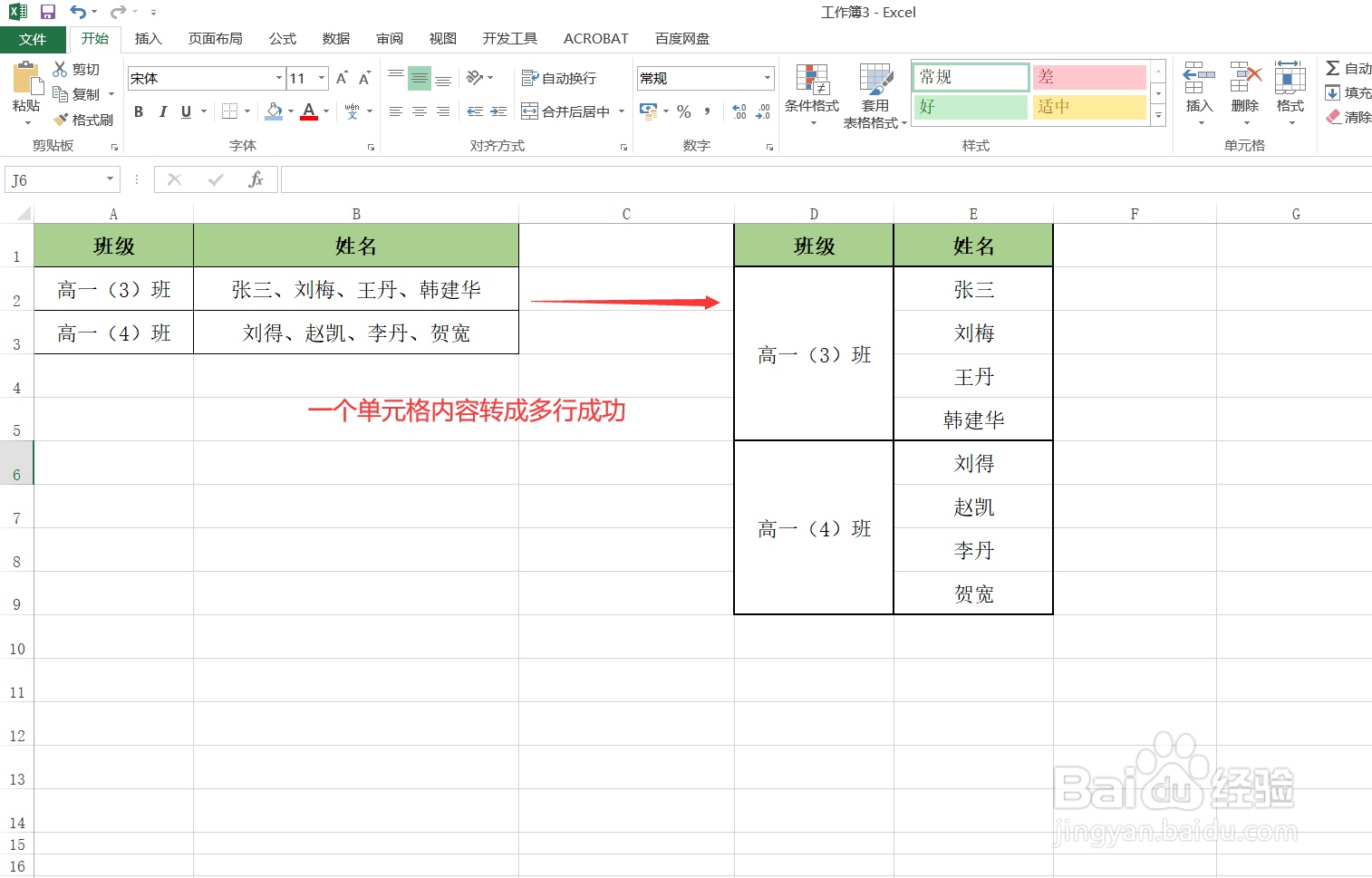Toggle Italic formatting

(162, 111)
